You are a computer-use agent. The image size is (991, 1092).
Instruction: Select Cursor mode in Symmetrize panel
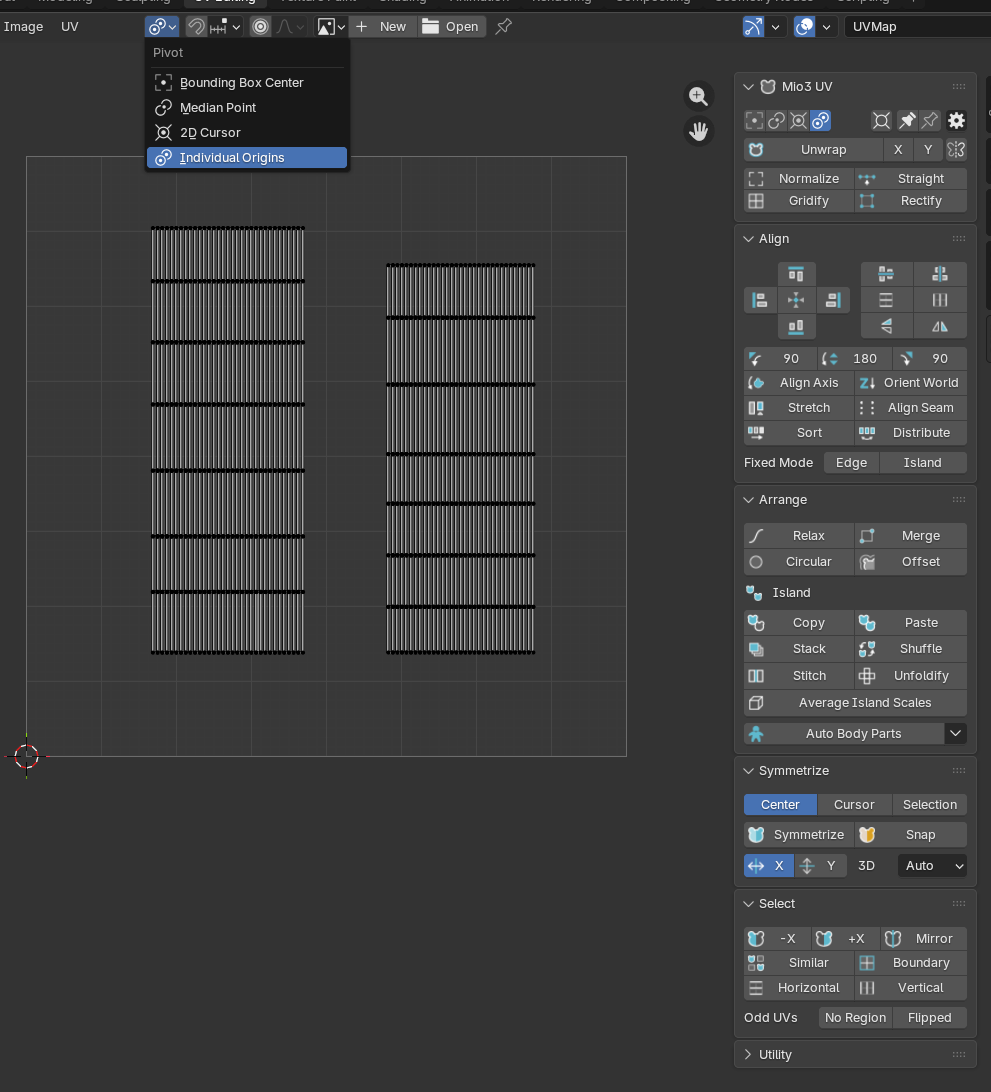(854, 805)
